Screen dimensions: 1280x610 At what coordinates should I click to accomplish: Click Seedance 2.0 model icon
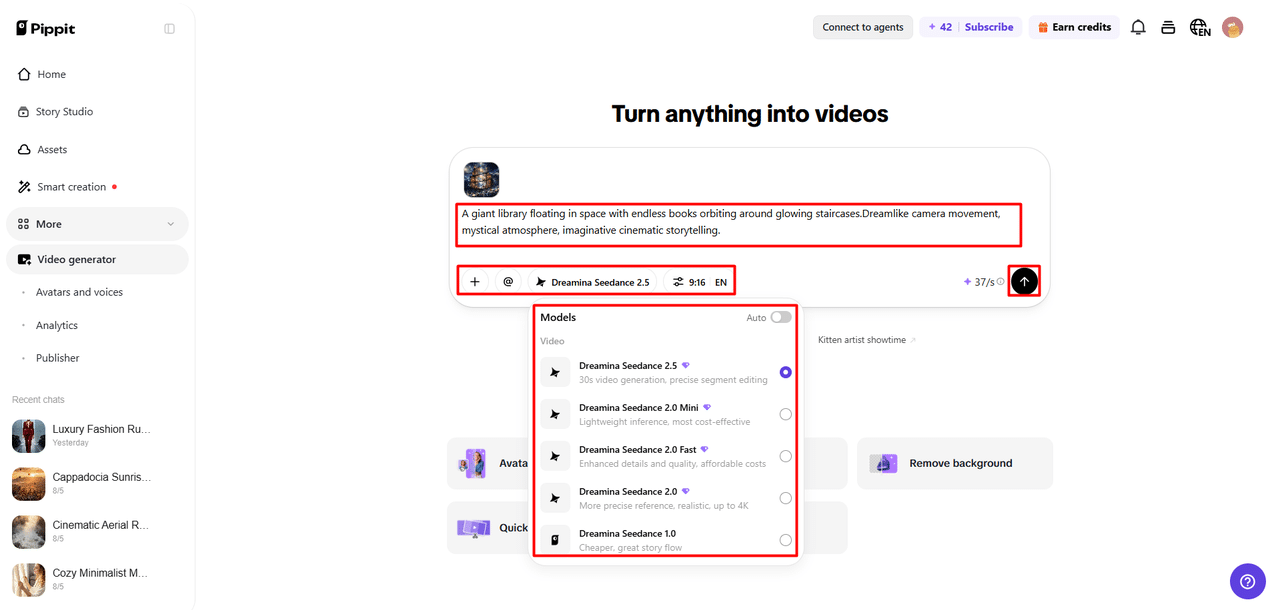pyautogui.click(x=555, y=498)
